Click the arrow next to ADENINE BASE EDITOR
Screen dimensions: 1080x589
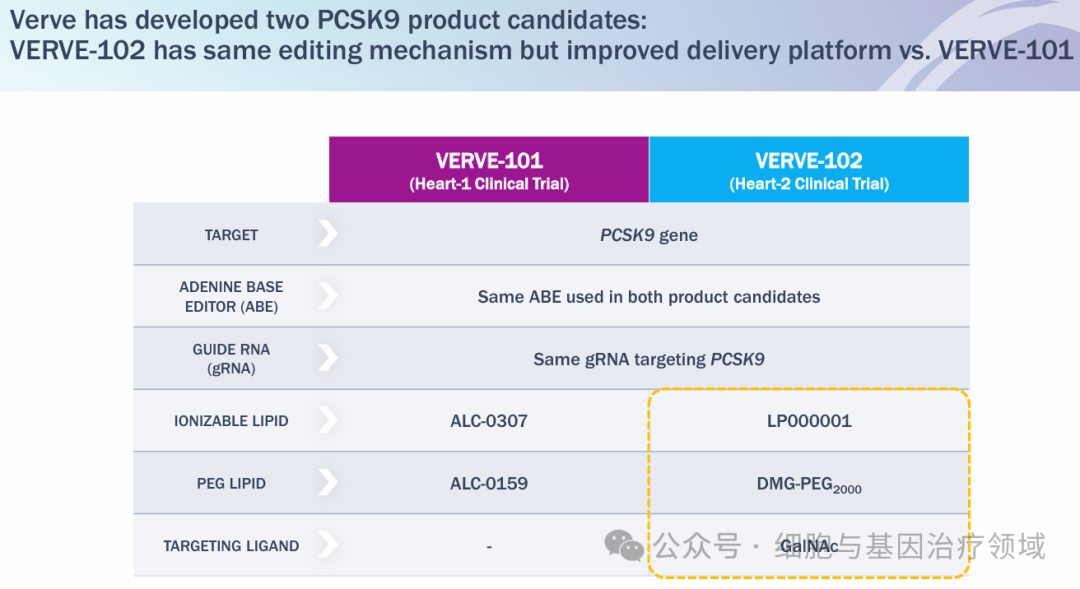(327, 296)
